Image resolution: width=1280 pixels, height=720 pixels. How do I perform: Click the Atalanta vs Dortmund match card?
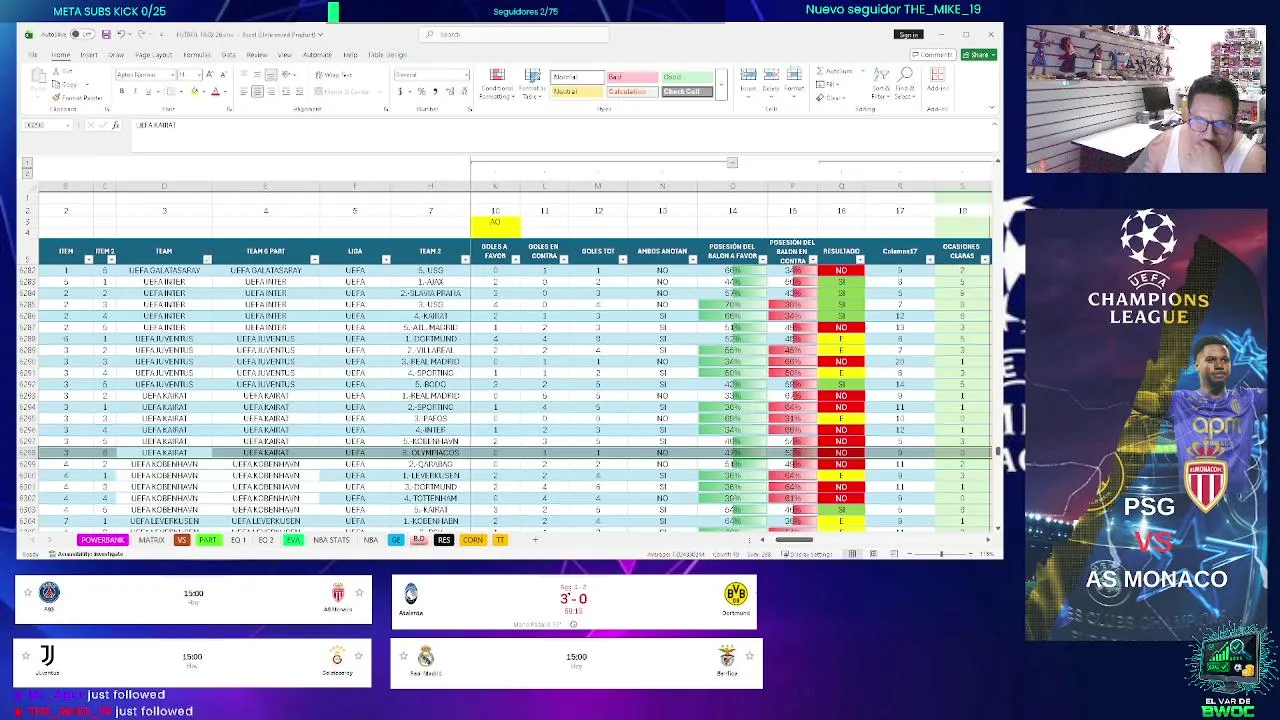point(574,602)
